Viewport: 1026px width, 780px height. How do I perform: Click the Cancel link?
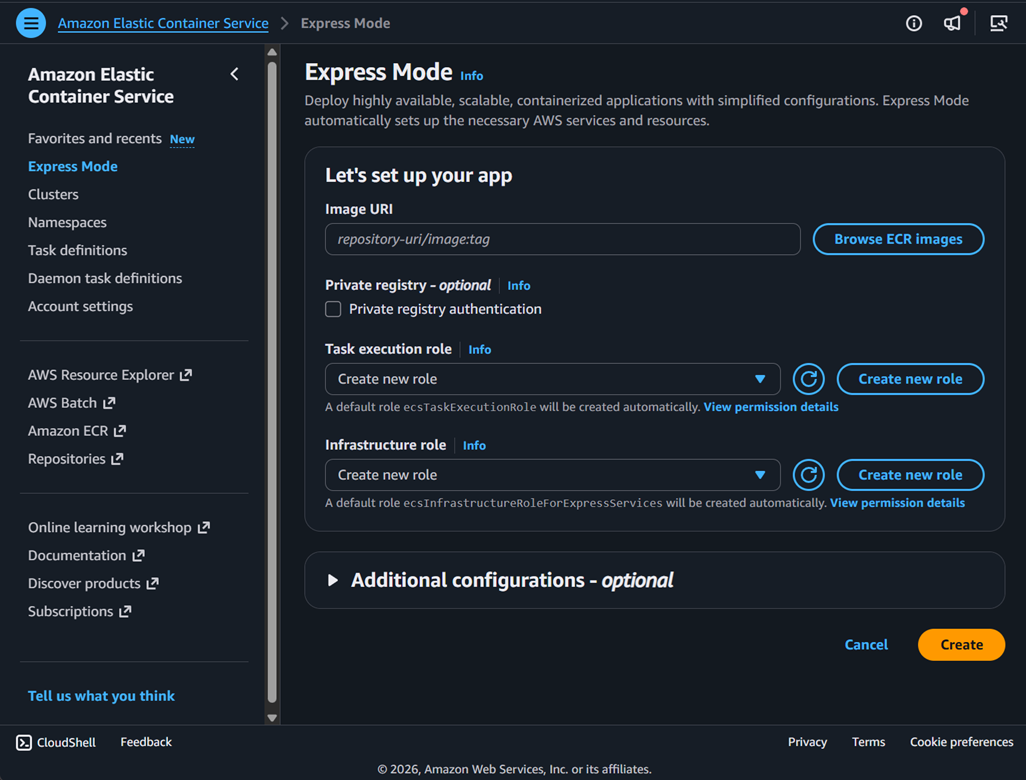(x=866, y=645)
